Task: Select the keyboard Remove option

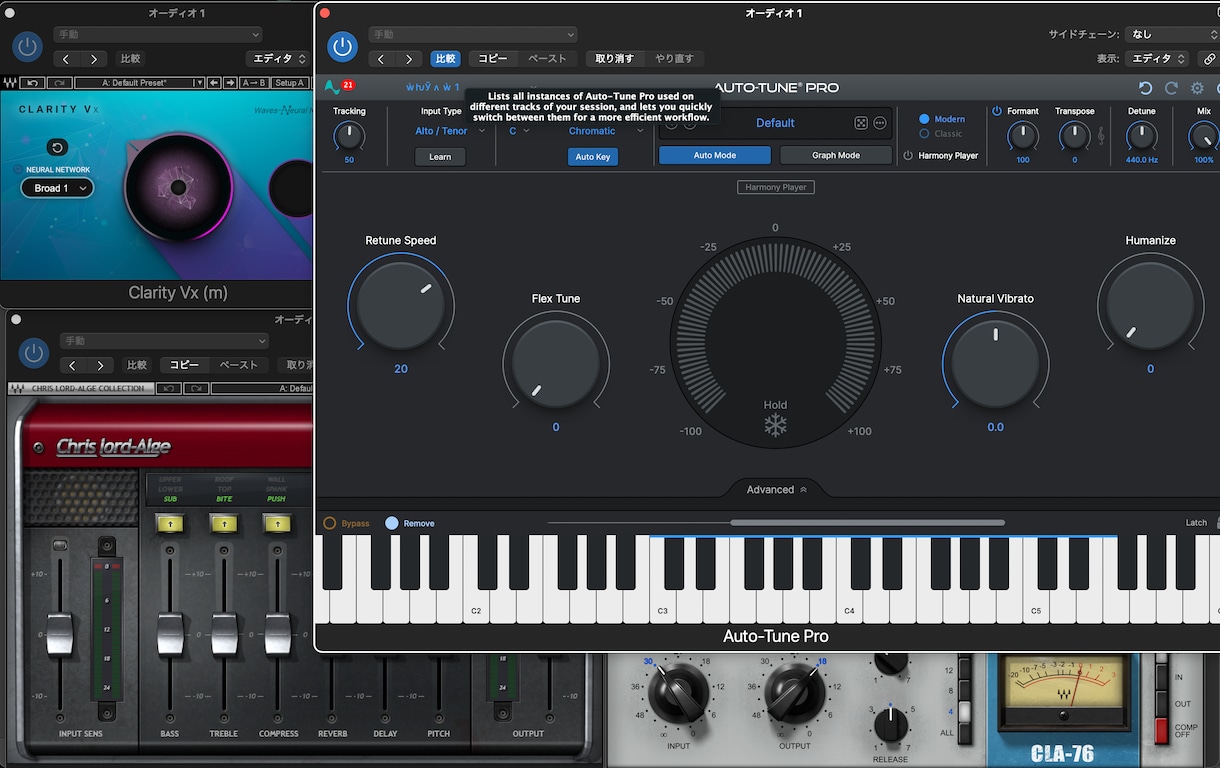Action: coord(410,523)
